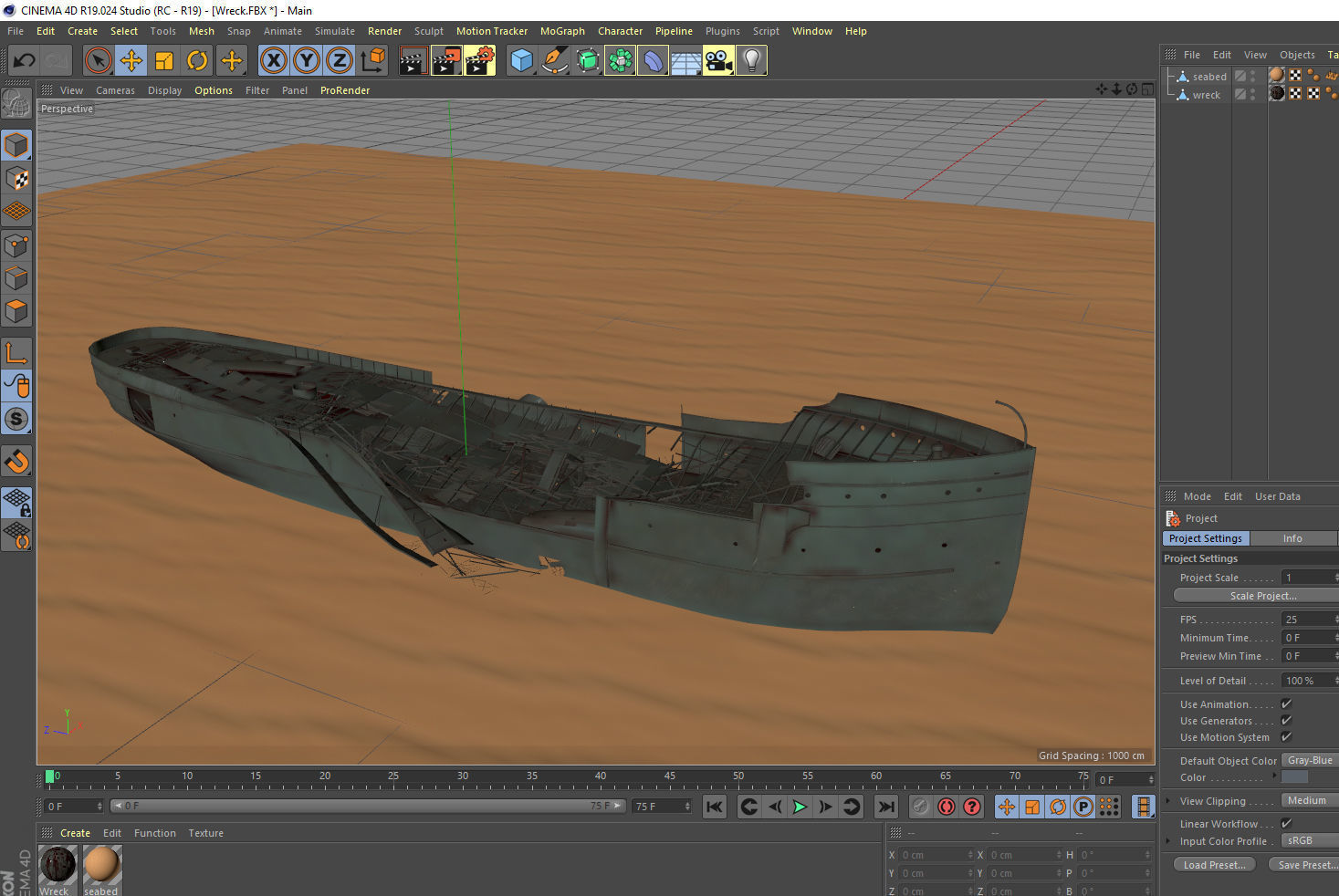Toggle Use Animation checkbox
This screenshot has height=896, width=1339.
(1286, 703)
